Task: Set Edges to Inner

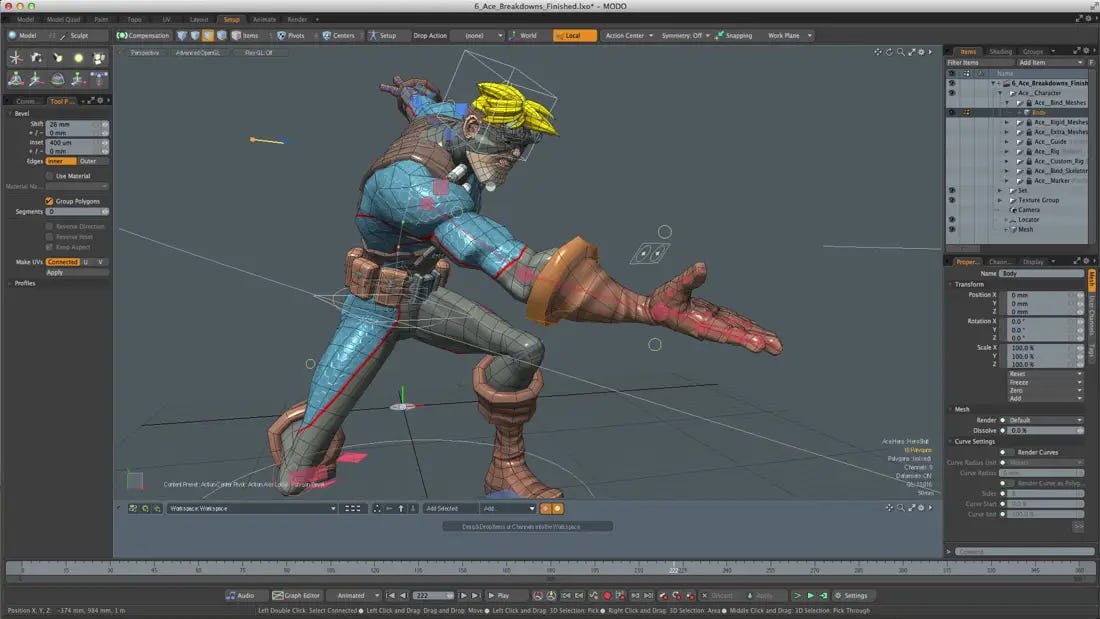Action: [x=60, y=161]
